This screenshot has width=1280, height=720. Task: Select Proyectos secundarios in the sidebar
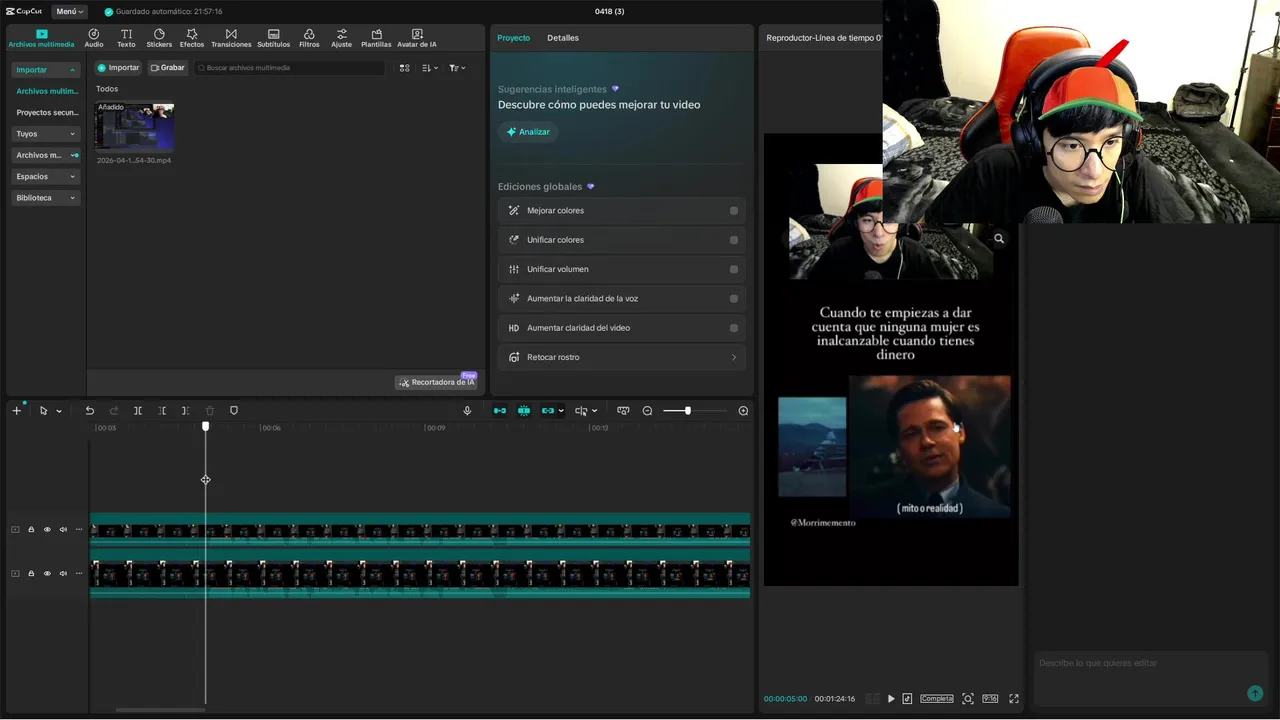click(47, 113)
